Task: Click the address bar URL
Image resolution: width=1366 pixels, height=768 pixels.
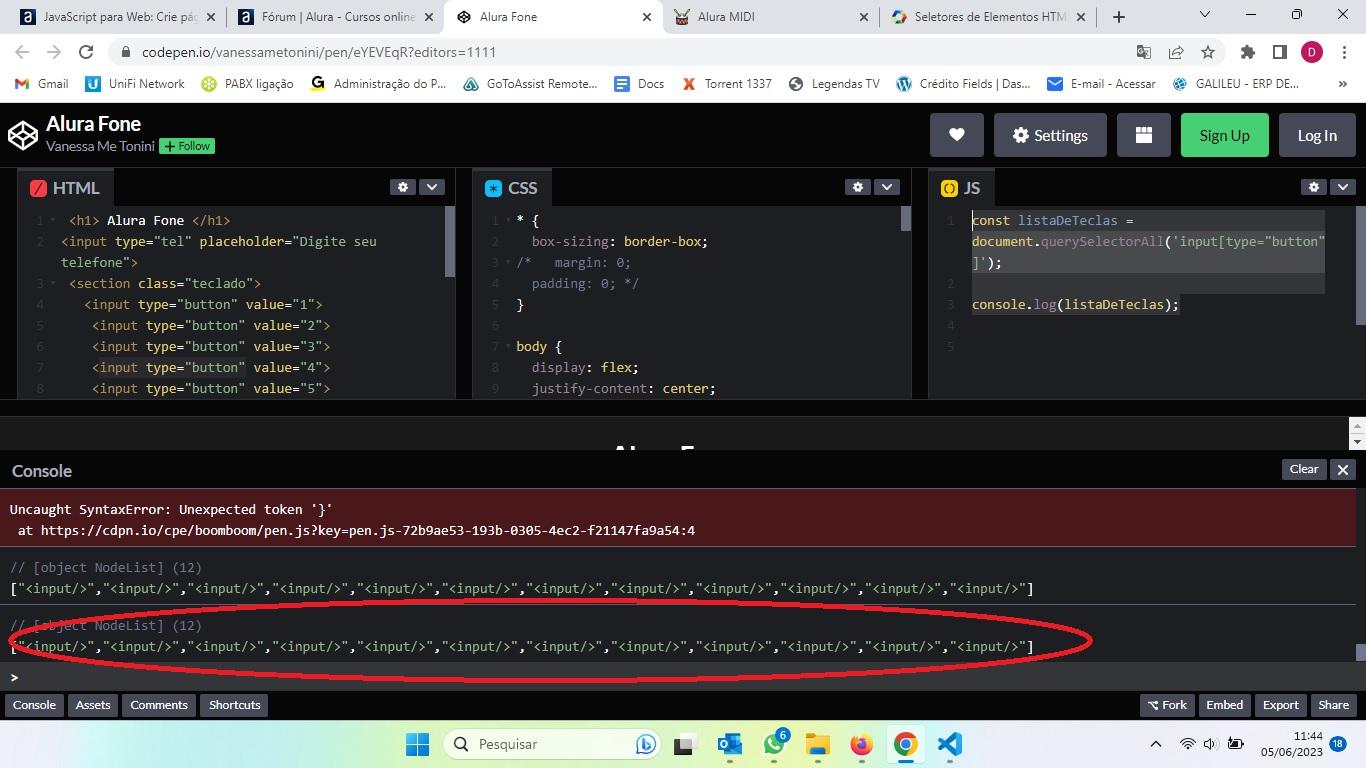Action: [x=319, y=52]
